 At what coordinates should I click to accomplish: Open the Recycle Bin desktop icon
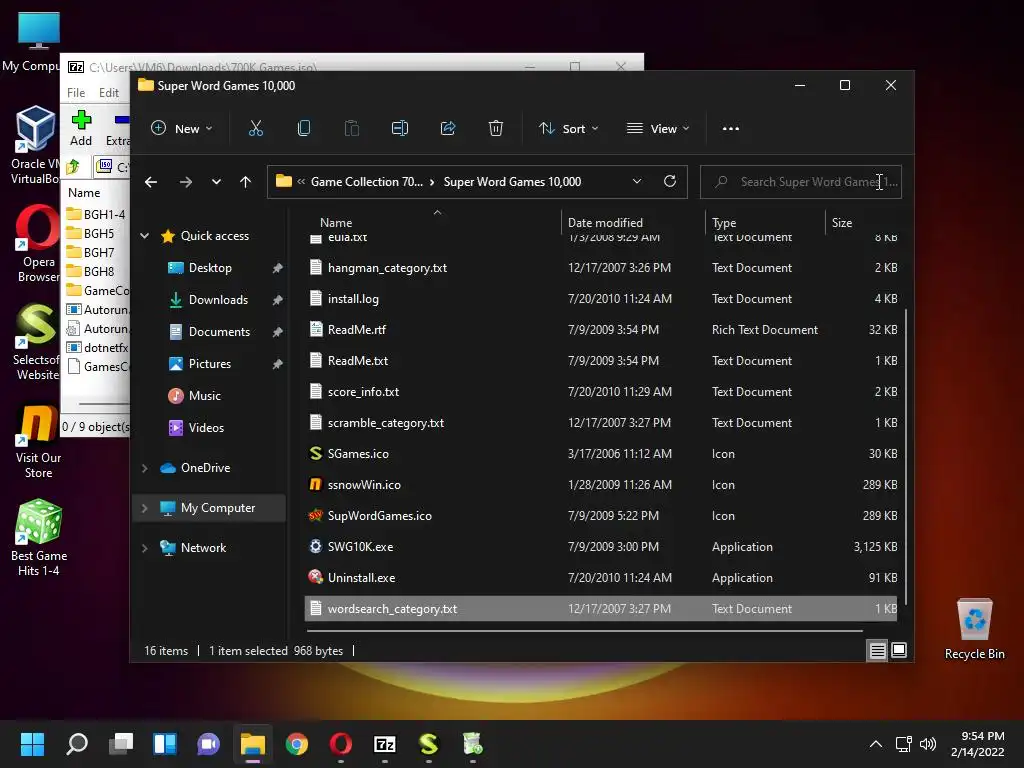[x=974, y=630]
